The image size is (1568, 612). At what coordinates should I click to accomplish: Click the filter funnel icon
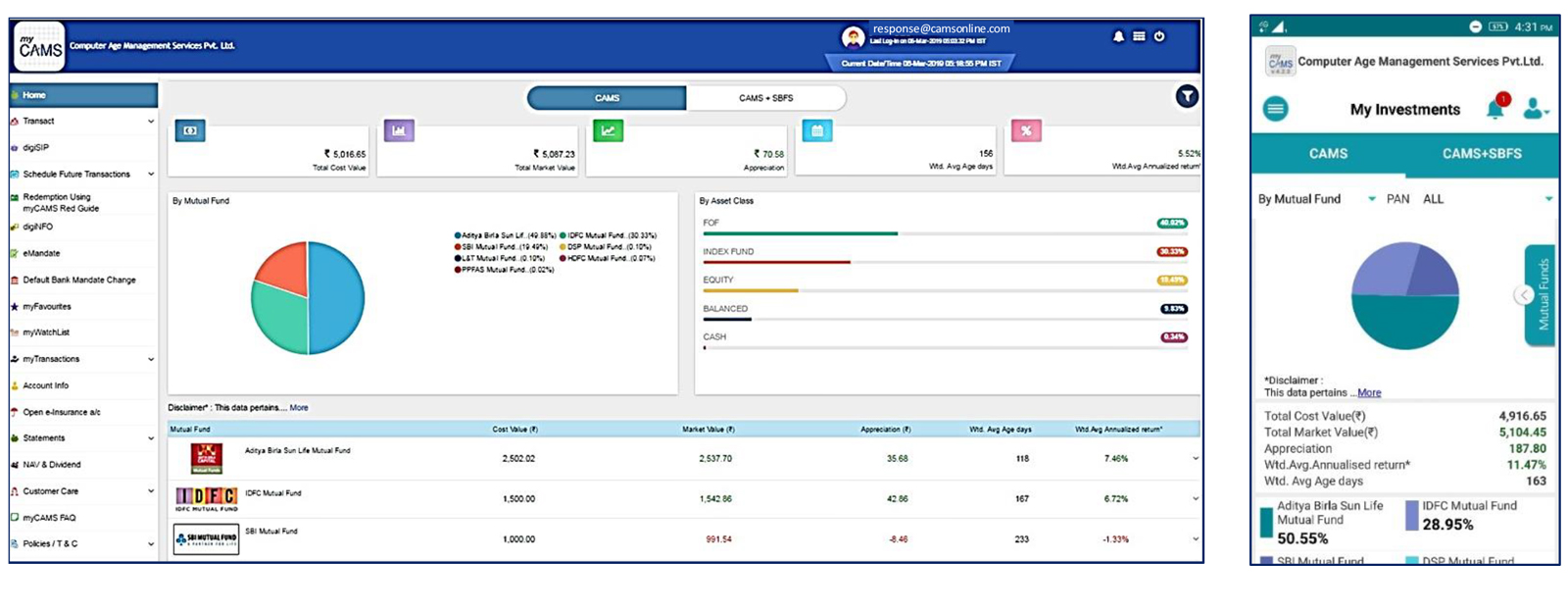point(1187,96)
